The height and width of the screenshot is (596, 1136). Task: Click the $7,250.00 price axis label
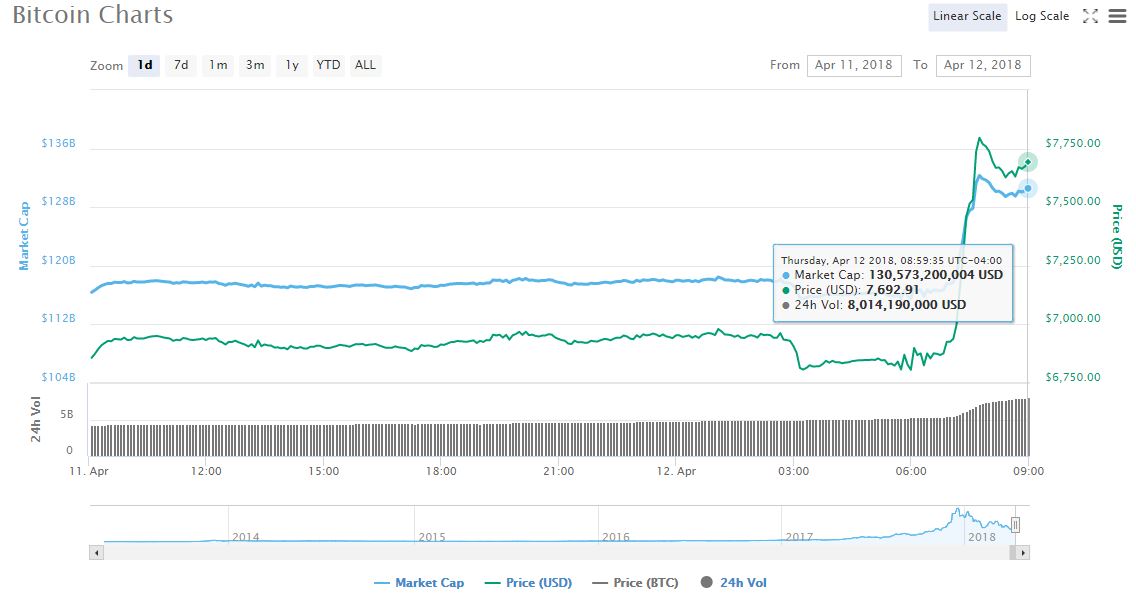pos(1072,260)
